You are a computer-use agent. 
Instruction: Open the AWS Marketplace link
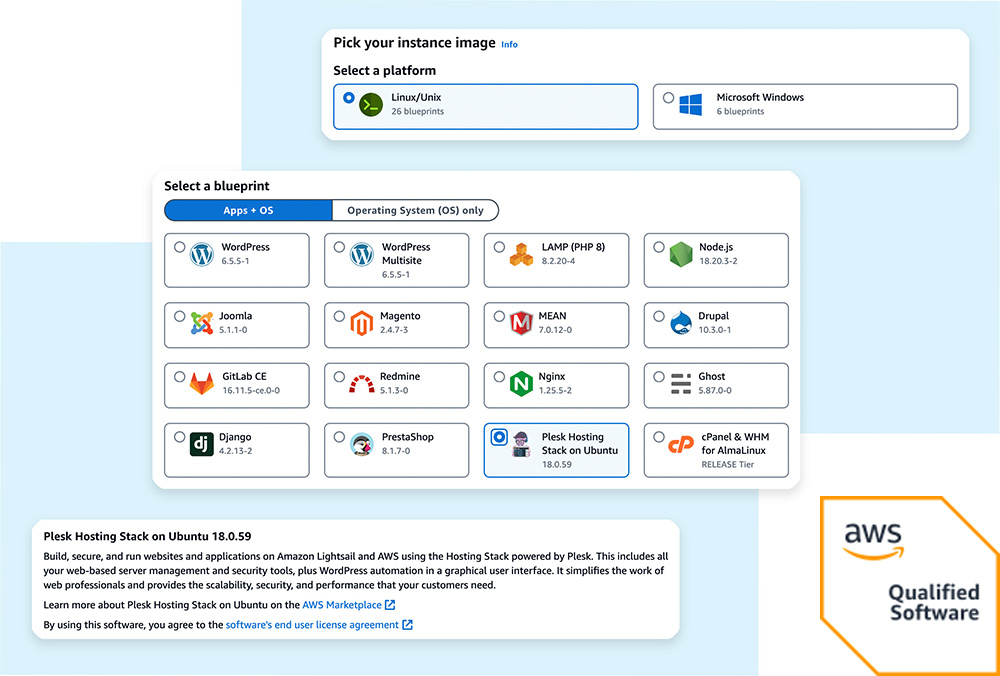click(x=342, y=605)
